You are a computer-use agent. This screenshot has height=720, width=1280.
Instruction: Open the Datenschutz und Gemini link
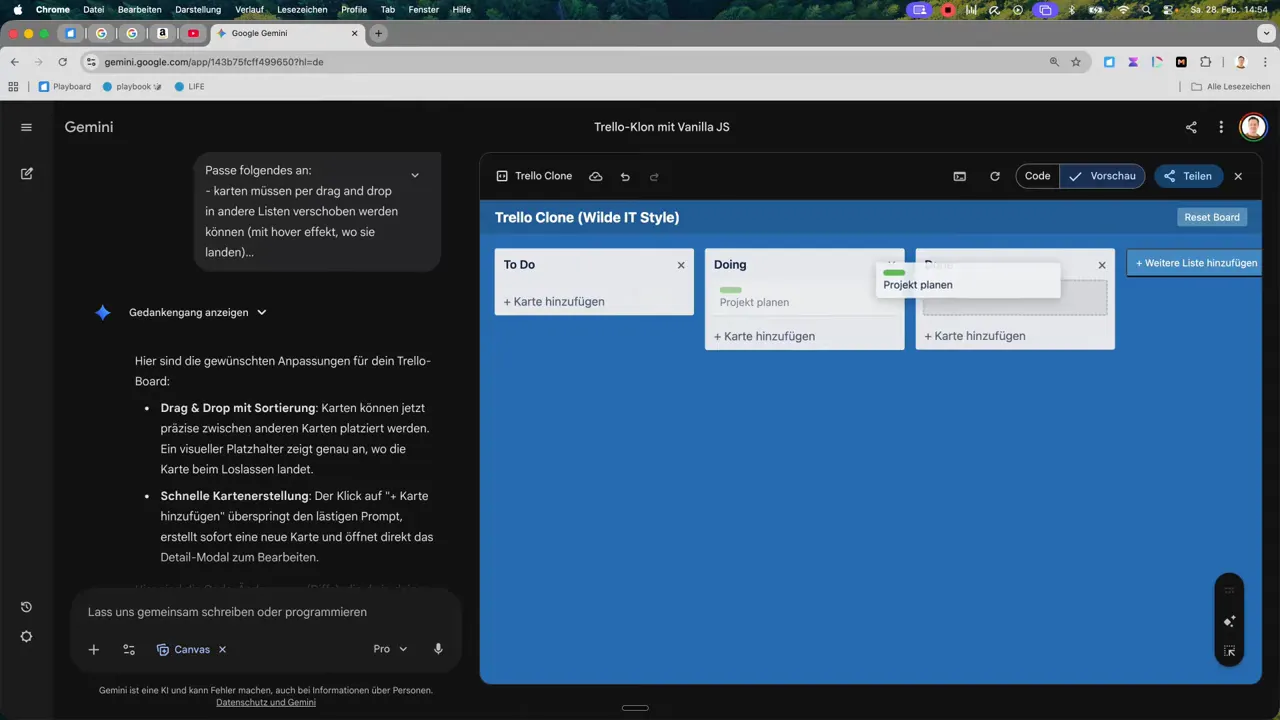(266, 702)
